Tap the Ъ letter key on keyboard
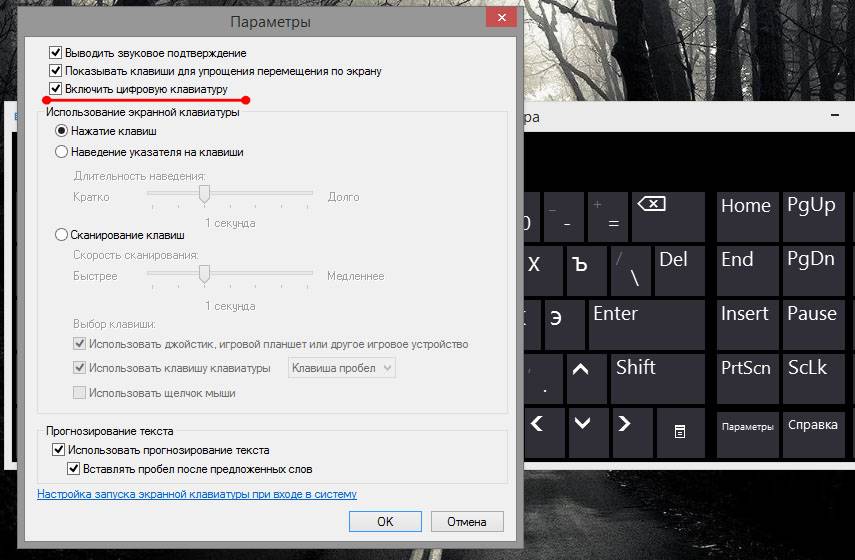855x560 pixels. (587, 270)
